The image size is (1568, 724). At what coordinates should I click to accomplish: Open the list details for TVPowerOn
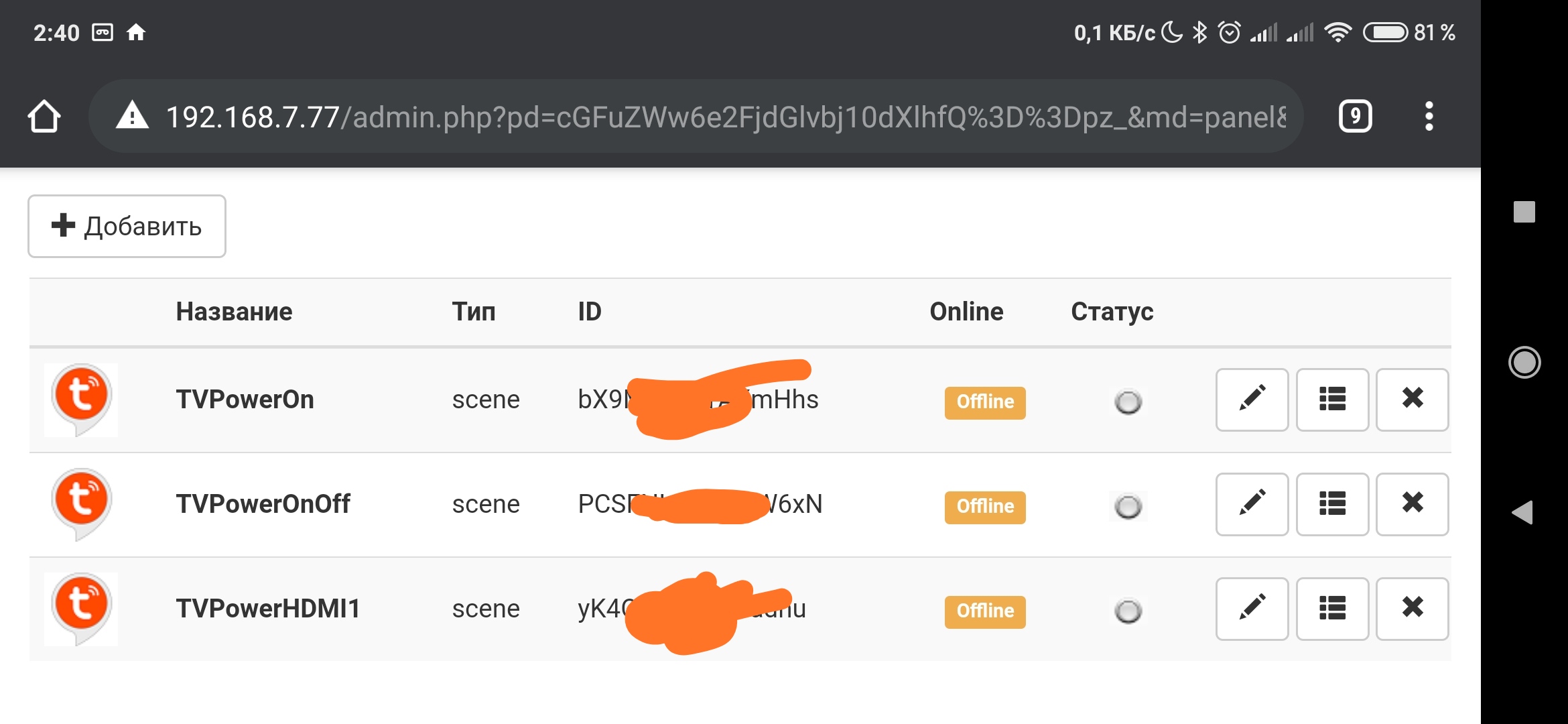(x=1332, y=400)
